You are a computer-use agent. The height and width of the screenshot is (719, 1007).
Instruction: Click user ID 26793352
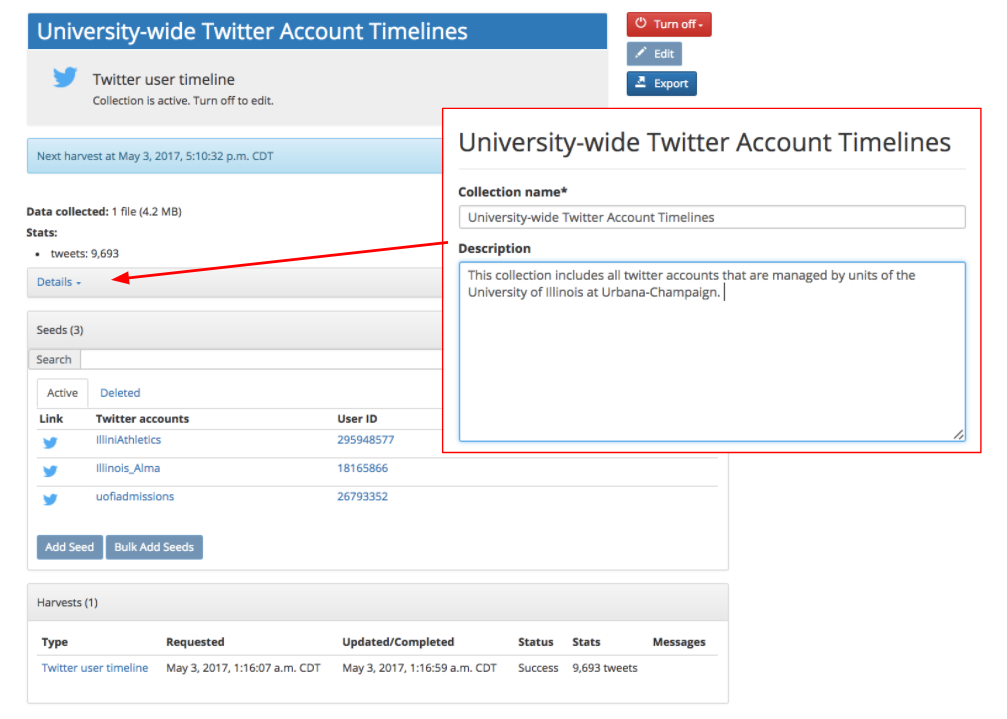click(x=362, y=496)
